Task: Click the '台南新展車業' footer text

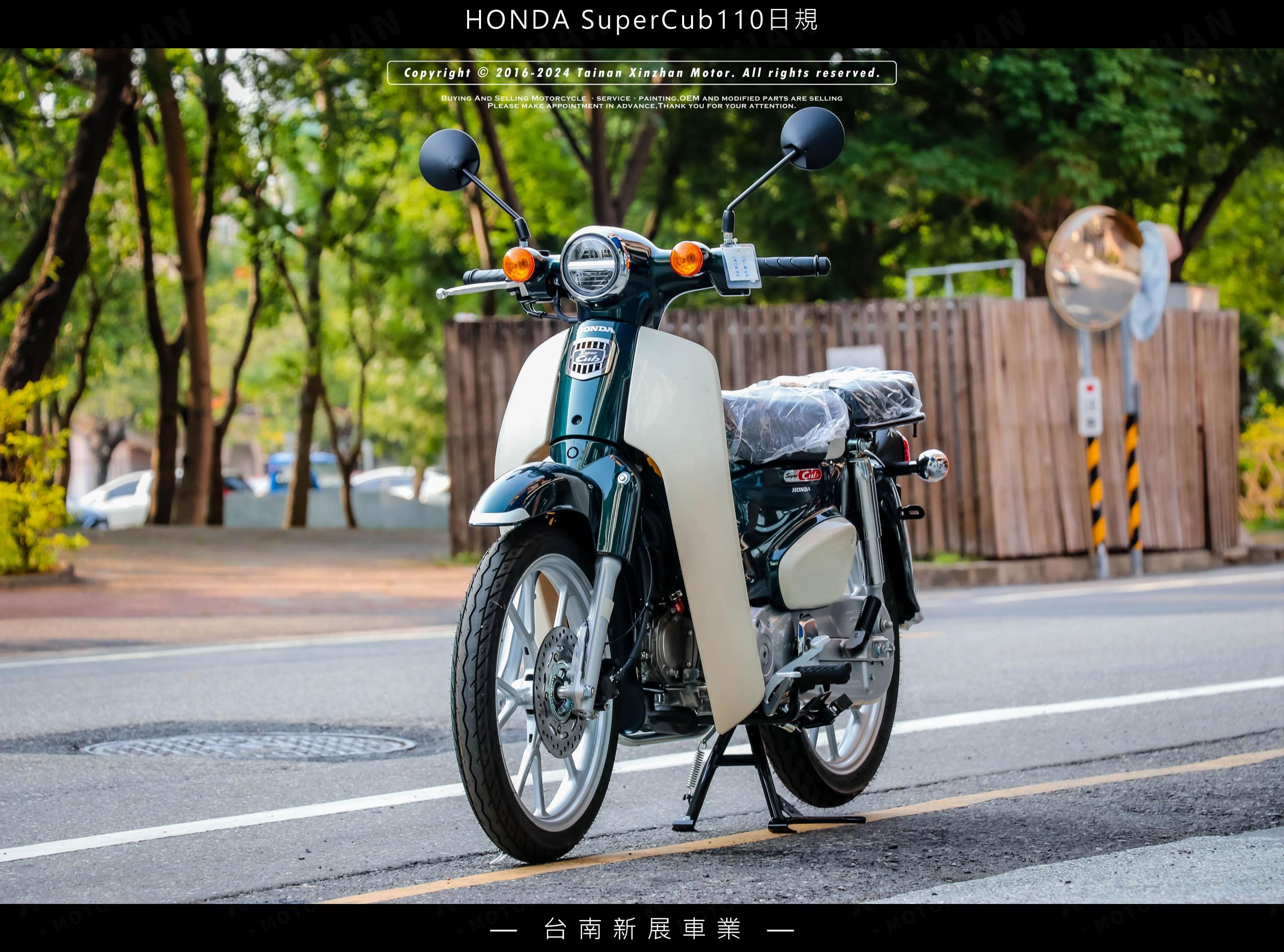Action: tap(642, 930)
